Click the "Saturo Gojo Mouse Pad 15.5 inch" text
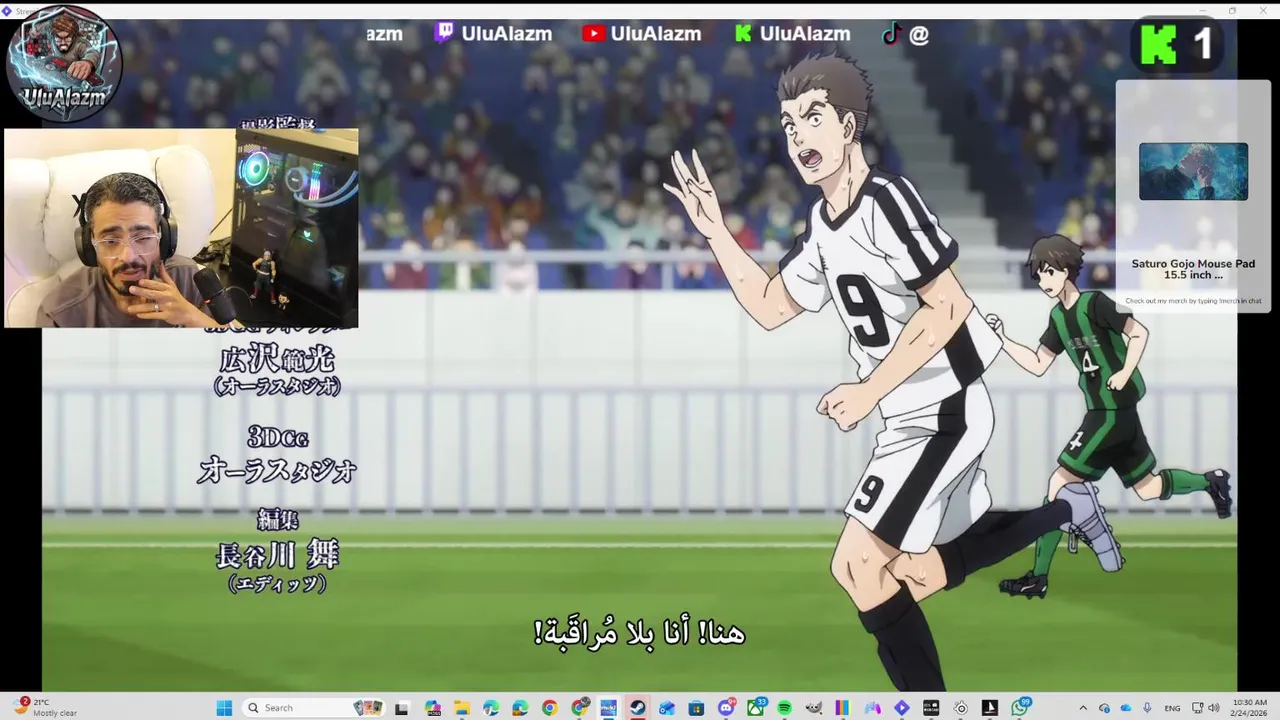This screenshot has height=720, width=1280. tap(1193, 269)
